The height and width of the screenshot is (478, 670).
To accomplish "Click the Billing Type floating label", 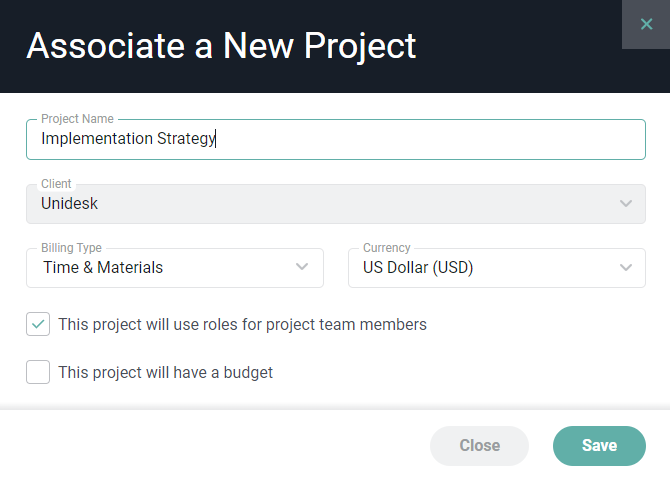I will [71, 248].
